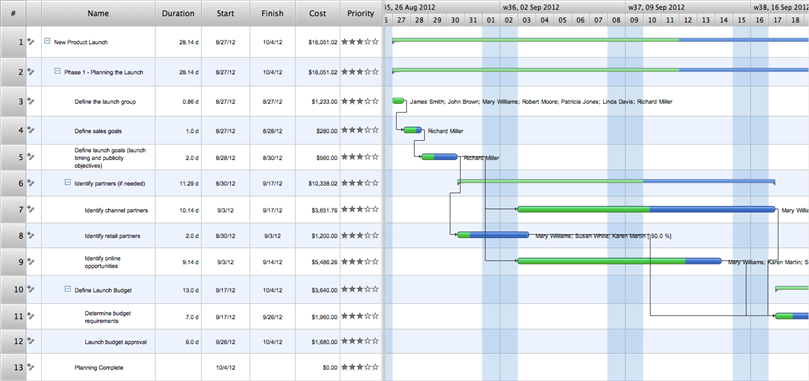
Task: Collapse Phase 1 - Planning the Launch
Action: pyautogui.click(x=57, y=72)
